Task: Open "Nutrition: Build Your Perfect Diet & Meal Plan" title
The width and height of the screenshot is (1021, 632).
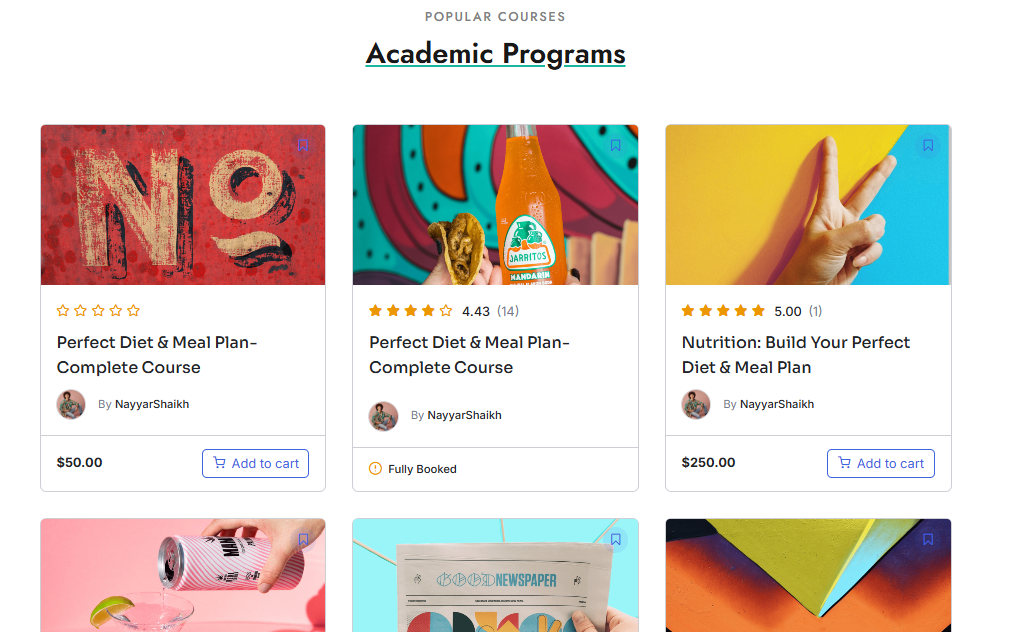Action: click(795, 355)
